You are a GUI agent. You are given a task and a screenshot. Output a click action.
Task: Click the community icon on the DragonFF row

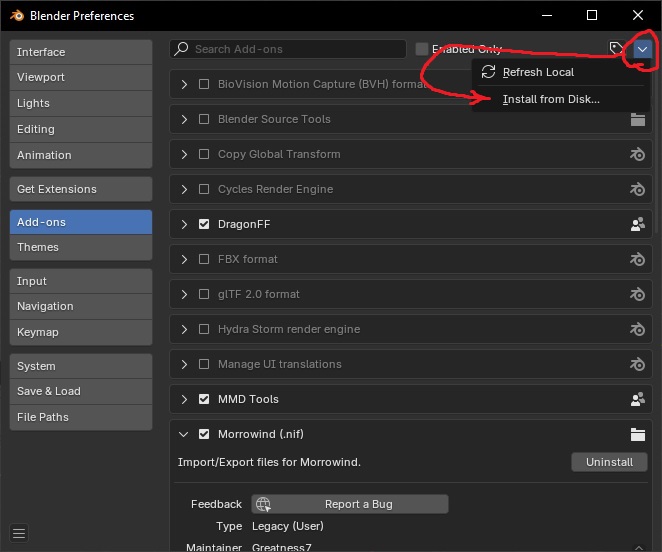click(x=637, y=224)
